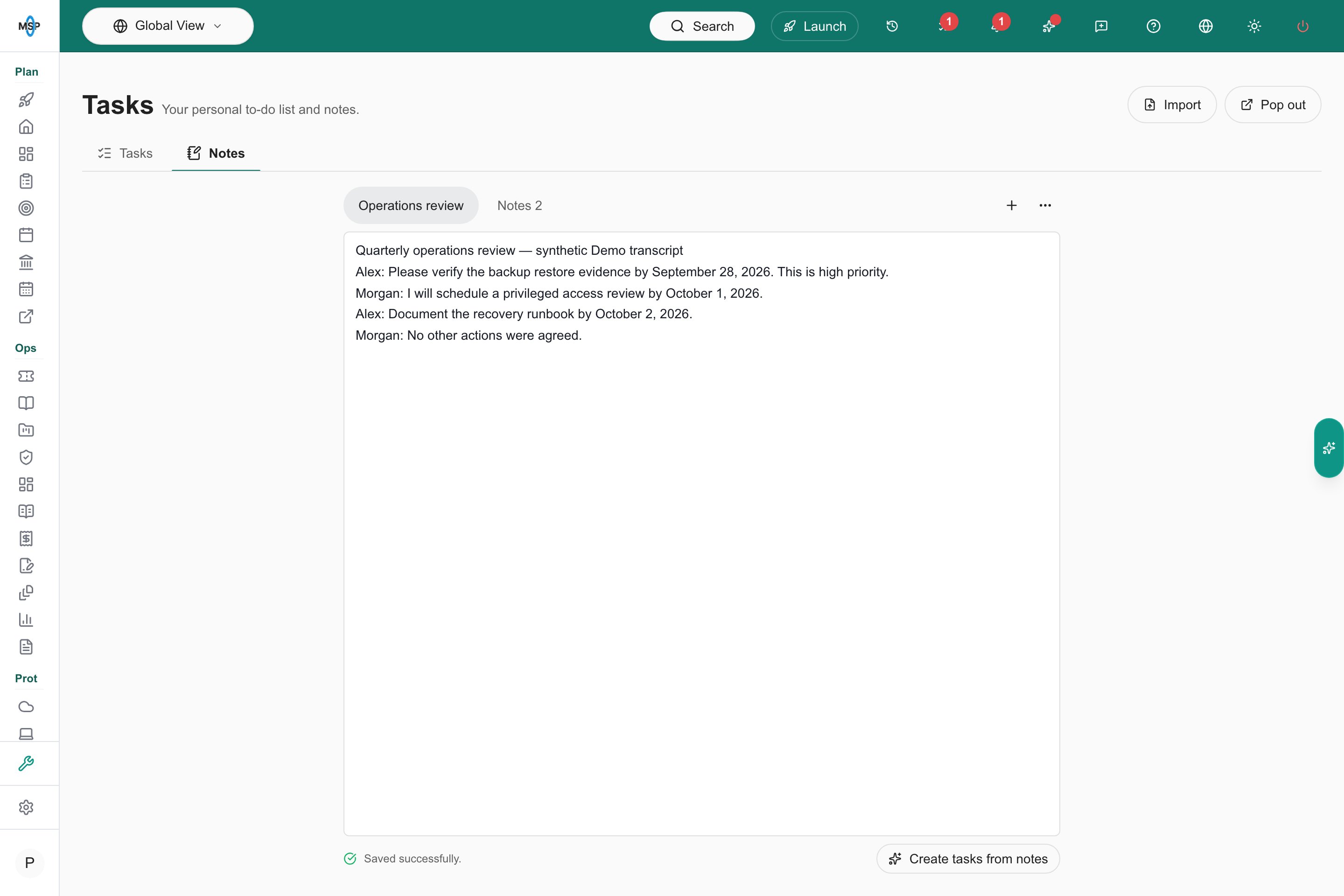The width and height of the screenshot is (1344, 896).
Task: Open the Prot section label in sidebar
Action: (x=26, y=678)
